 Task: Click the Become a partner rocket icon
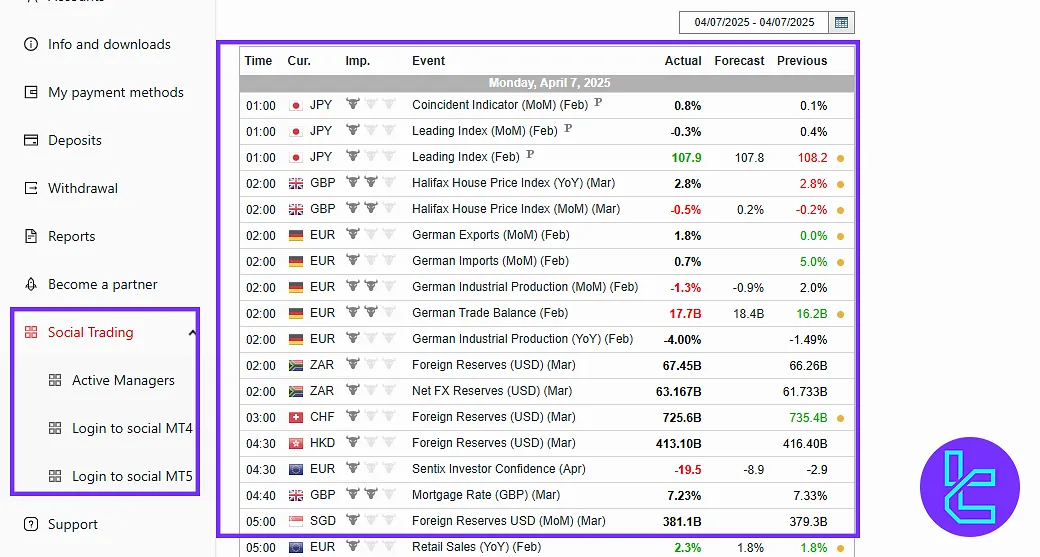point(30,284)
